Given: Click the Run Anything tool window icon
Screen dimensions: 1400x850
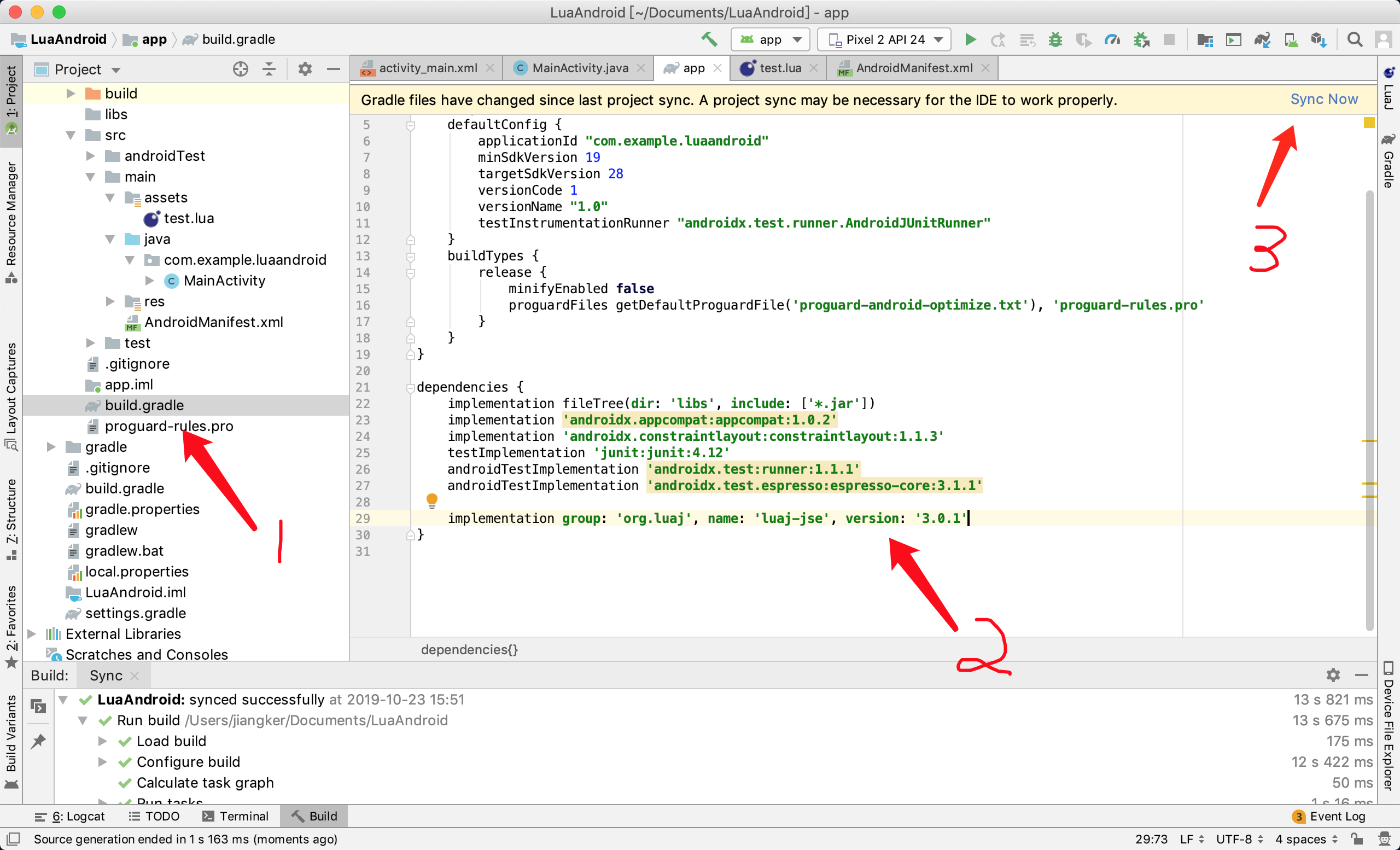Looking at the screenshot, I should tap(1234, 39).
